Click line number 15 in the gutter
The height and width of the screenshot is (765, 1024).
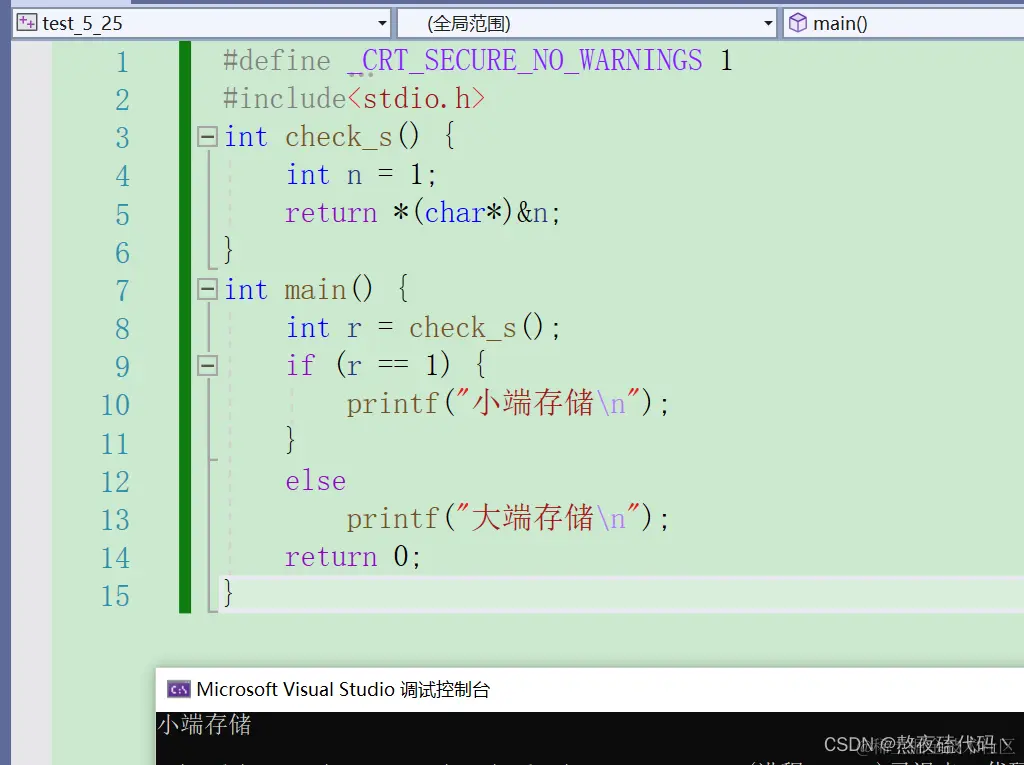115,596
